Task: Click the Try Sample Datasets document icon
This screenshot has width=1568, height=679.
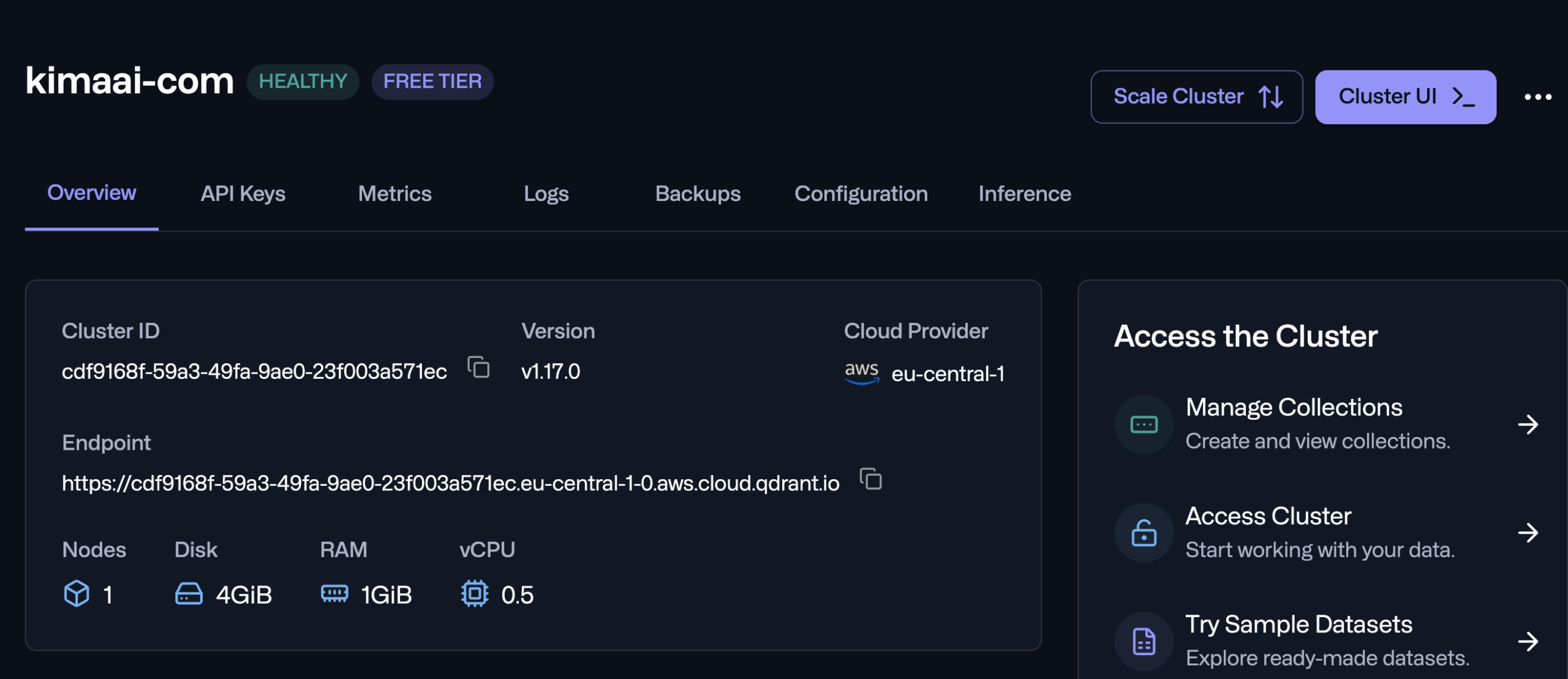Action: [1144, 641]
